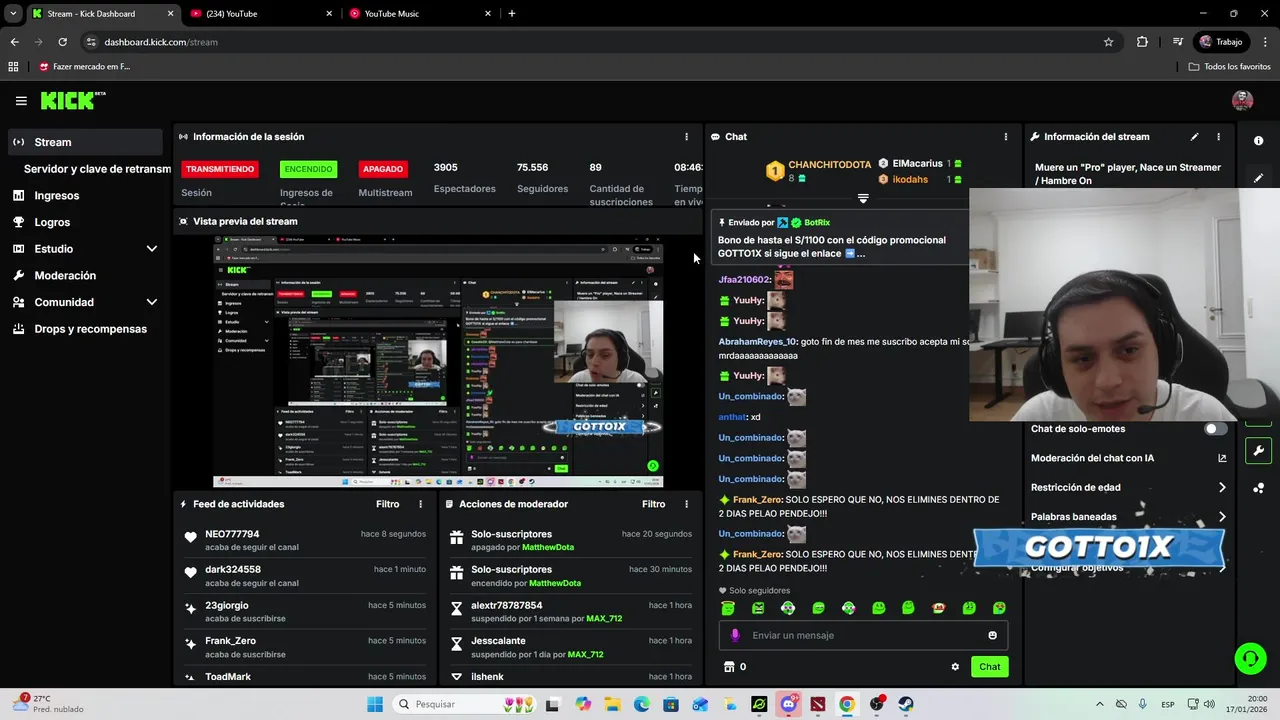Viewport: 1280px width, 720px height.
Task: Select Stream in the sidebar
Action: [85, 142]
